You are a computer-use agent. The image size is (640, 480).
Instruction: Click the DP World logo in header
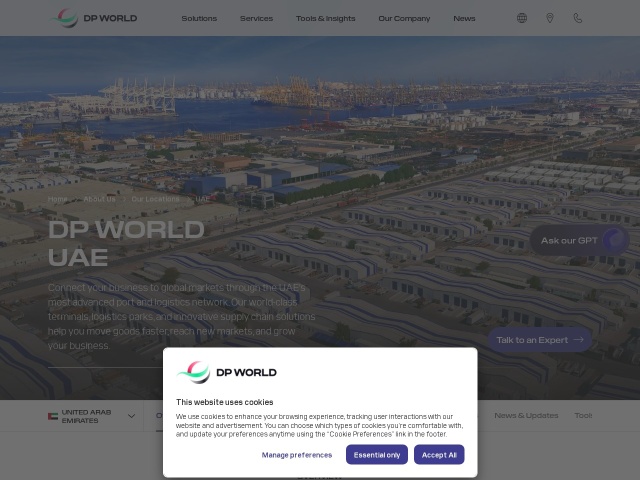coord(94,18)
